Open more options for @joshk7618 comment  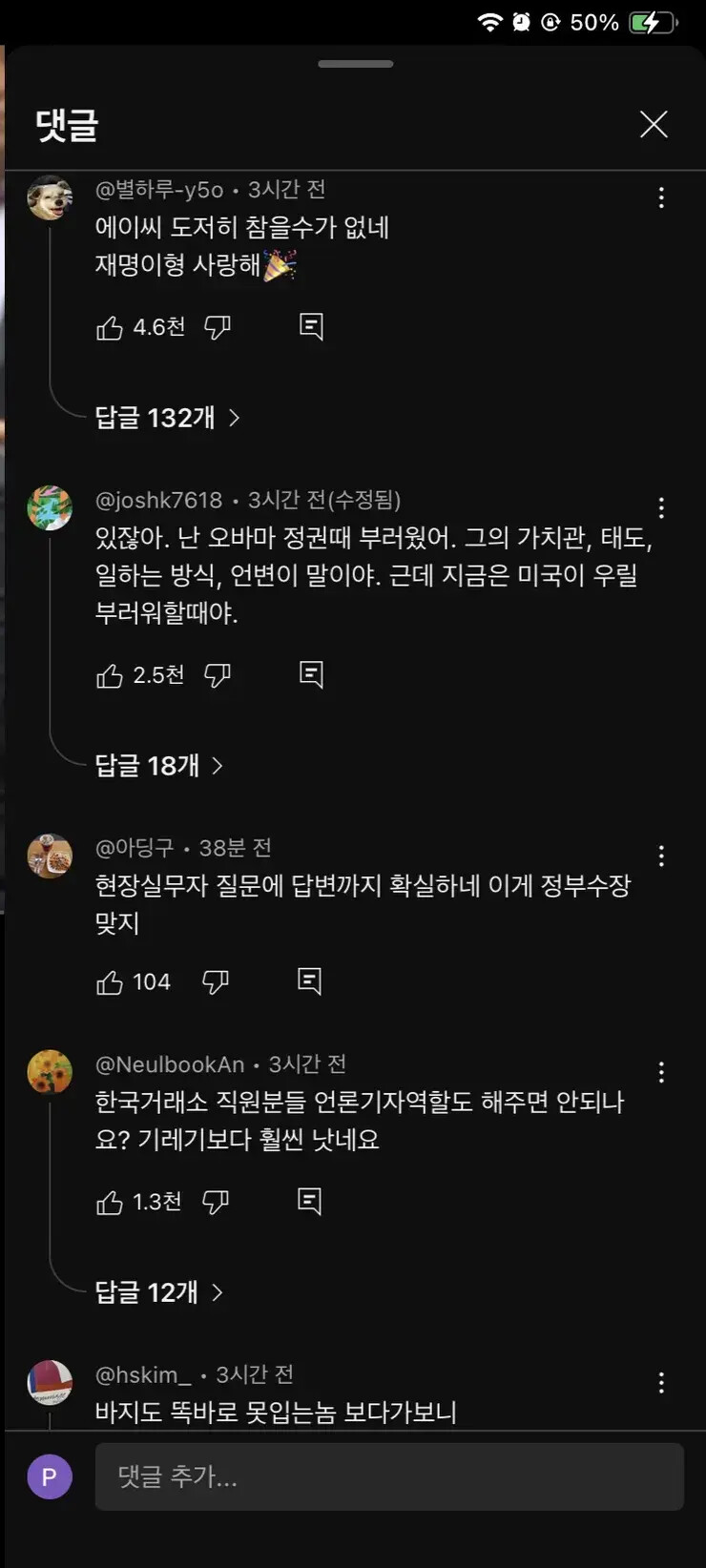pyautogui.click(x=661, y=508)
